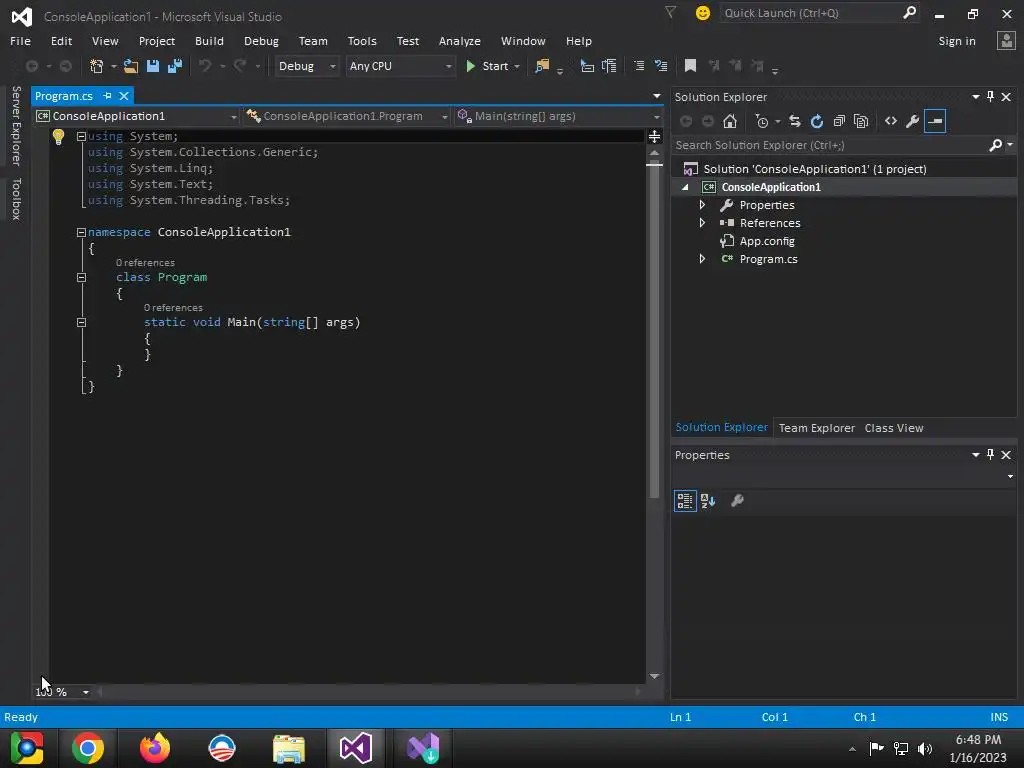1024x768 pixels.
Task: Save the file with the Save icon
Action: coord(153,66)
